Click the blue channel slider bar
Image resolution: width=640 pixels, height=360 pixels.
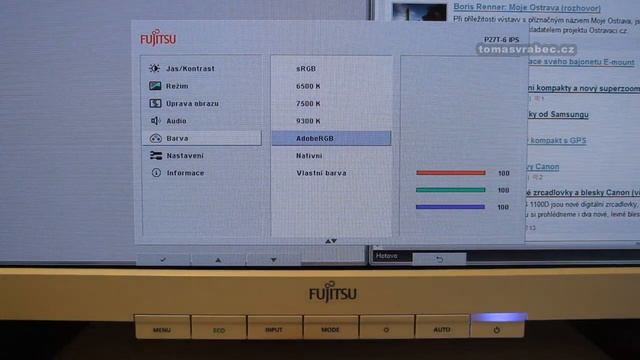pyautogui.click(x=450, y=207)
